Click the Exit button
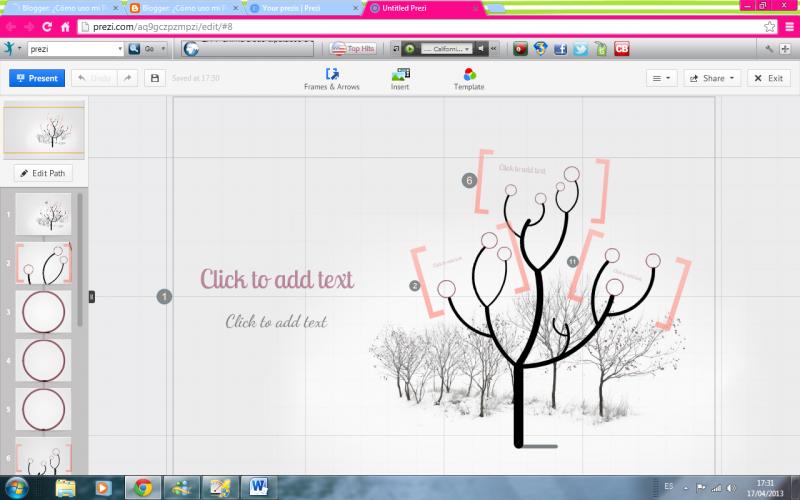 768,78
